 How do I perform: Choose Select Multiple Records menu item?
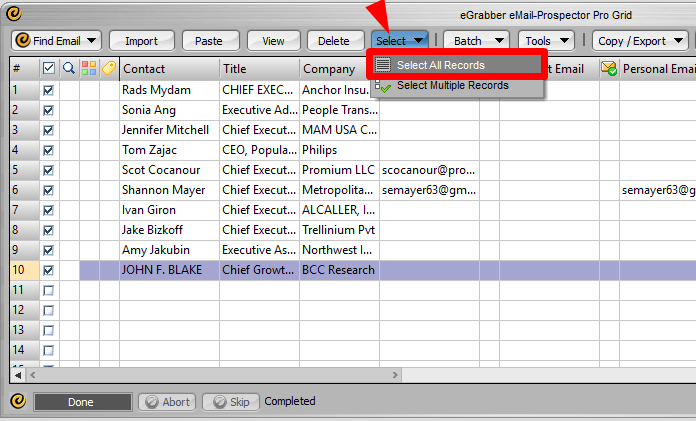click(452, 86)
